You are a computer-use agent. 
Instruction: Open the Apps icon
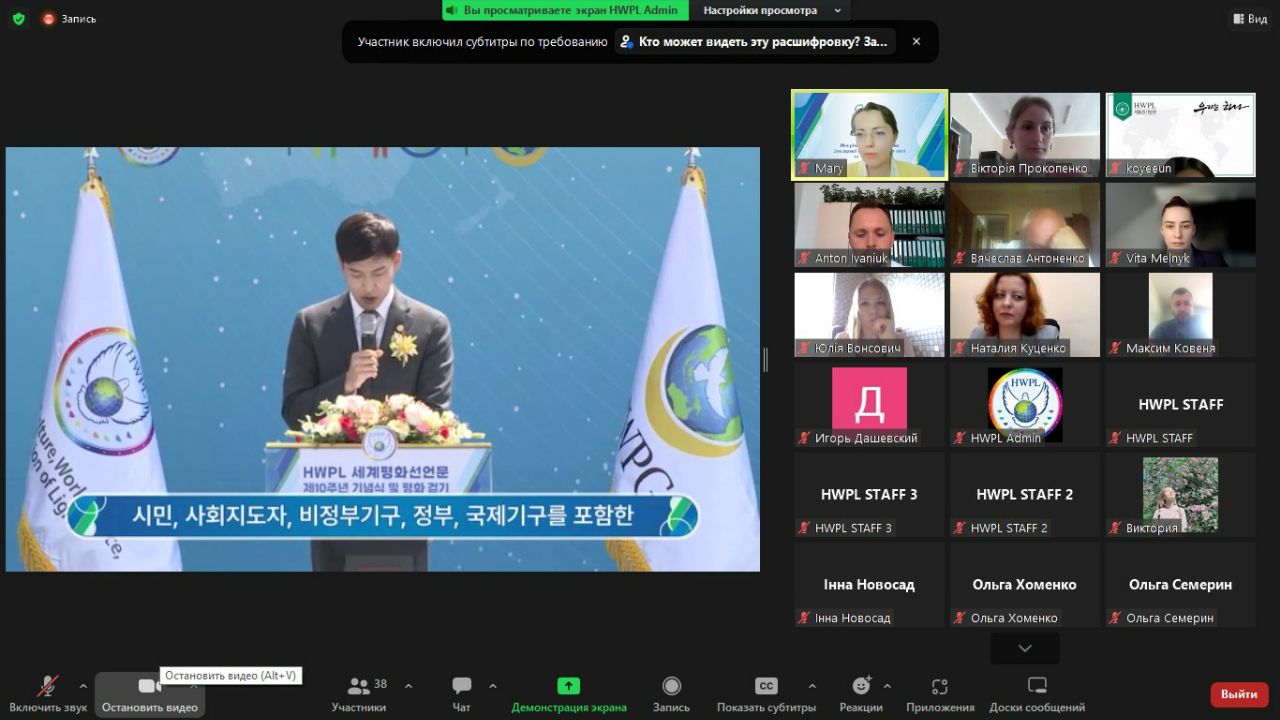(x=939, y=686)
